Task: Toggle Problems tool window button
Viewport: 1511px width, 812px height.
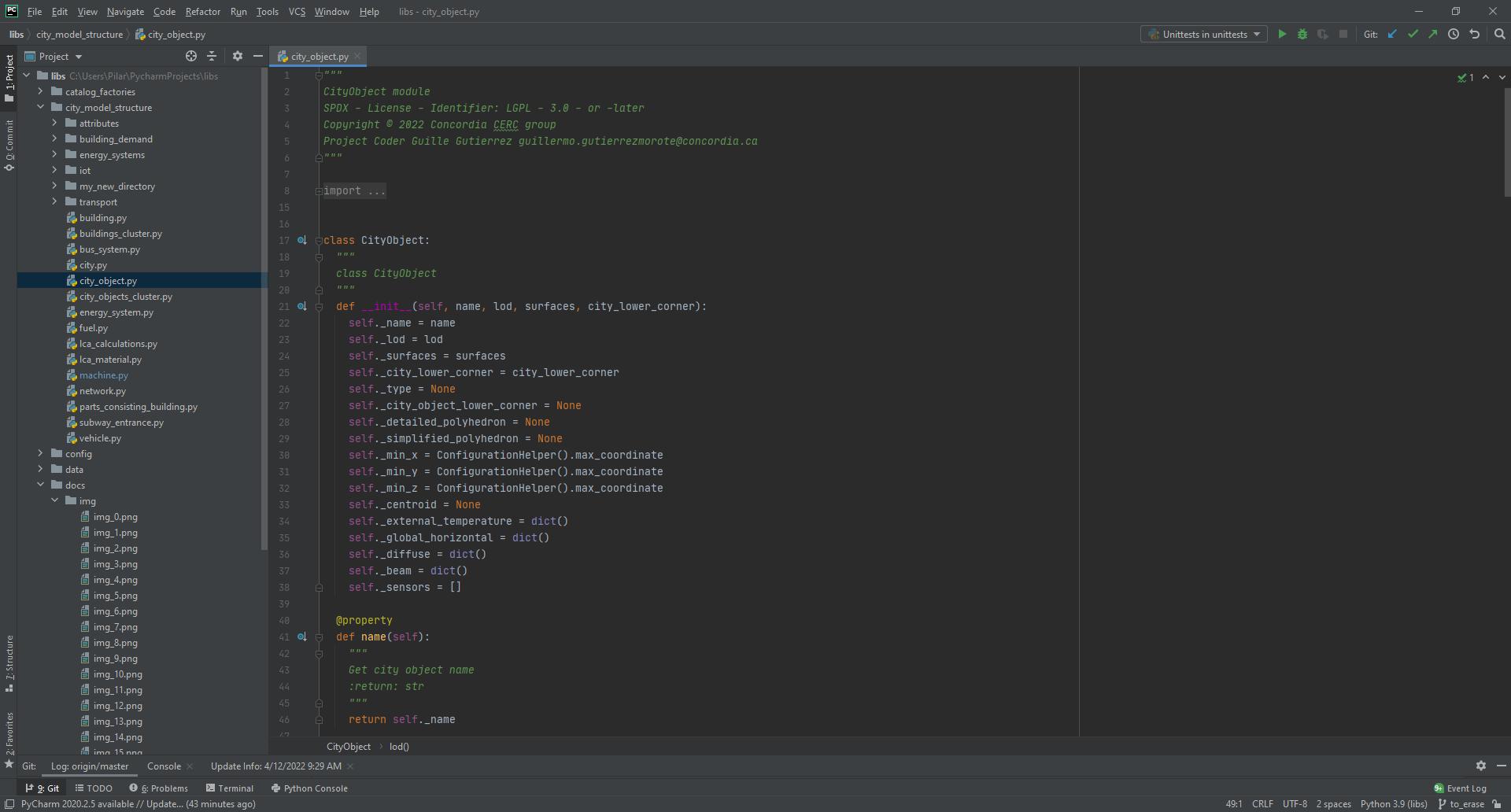Action: click(x=159, y=788)
